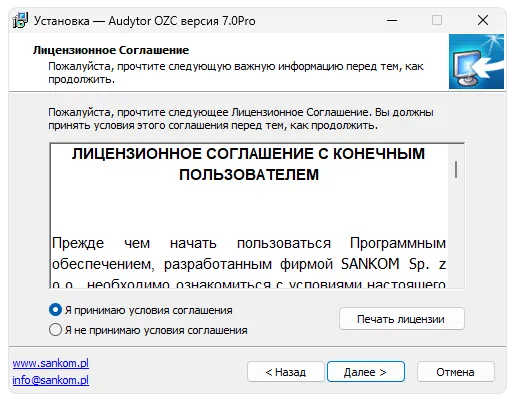Open the info@sankom.pl email link
Image resolution: width=514 pixels, height=399 pixels.
[51, 380]
